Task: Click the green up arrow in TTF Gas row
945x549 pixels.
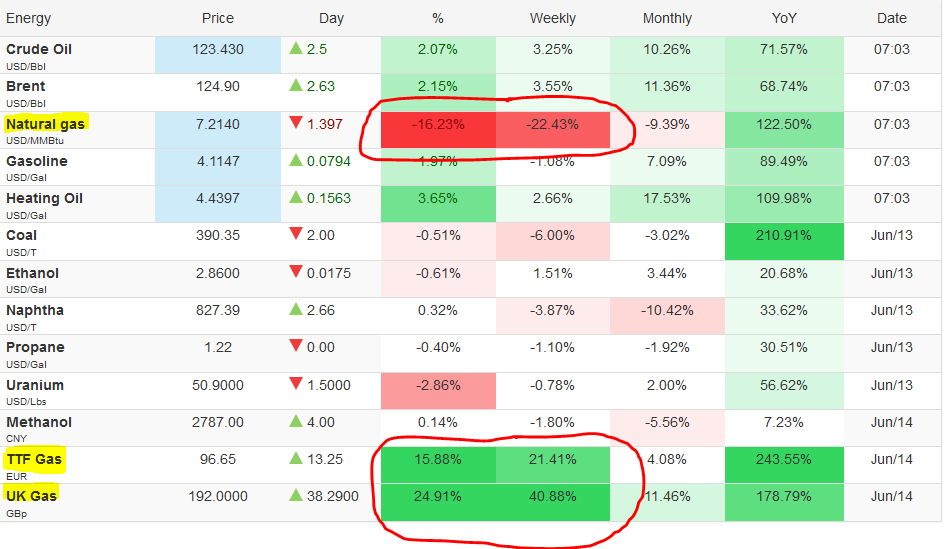Action: coord(295,458)
